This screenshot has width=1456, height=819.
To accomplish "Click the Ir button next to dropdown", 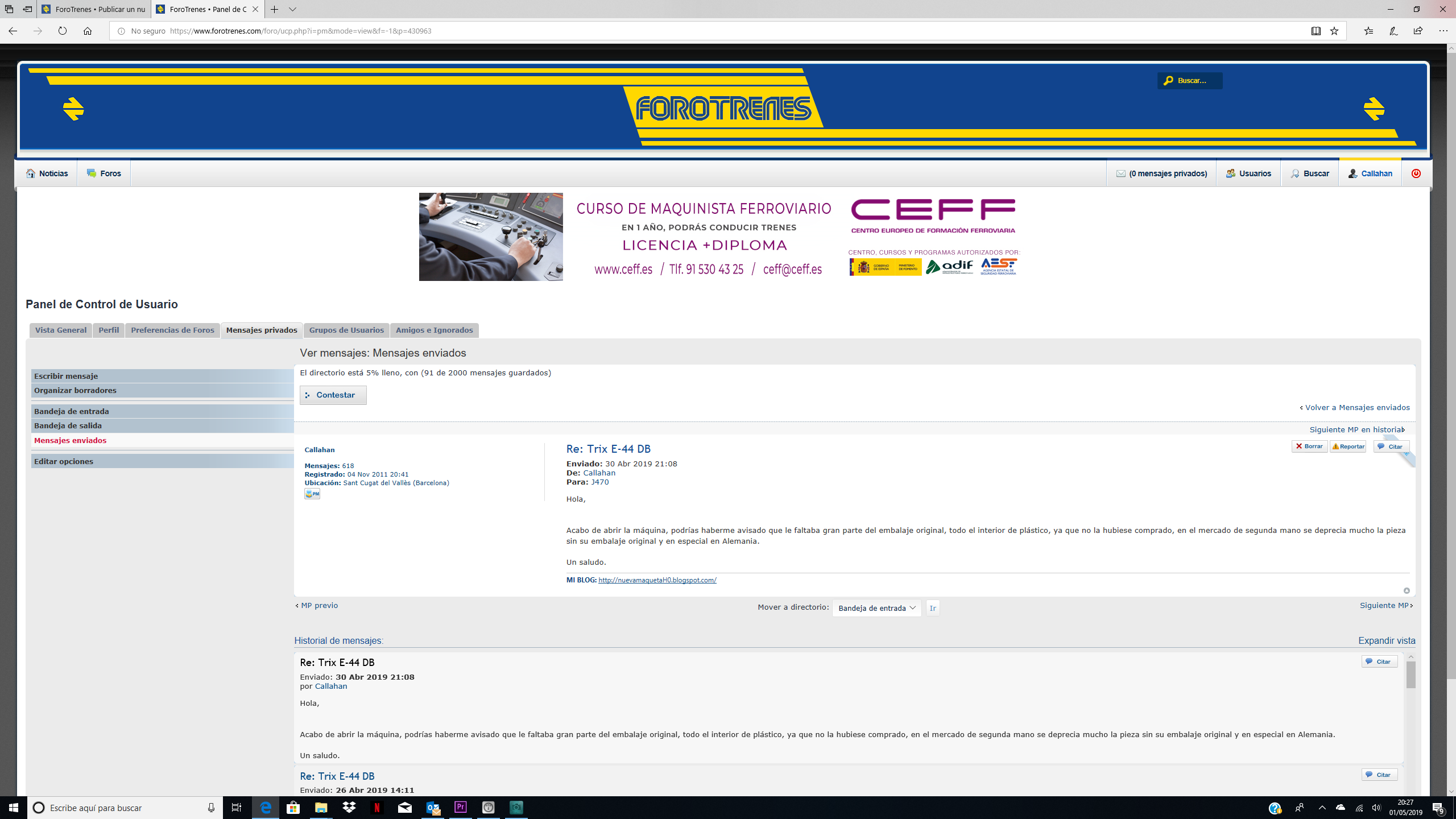I will [933, 608].
